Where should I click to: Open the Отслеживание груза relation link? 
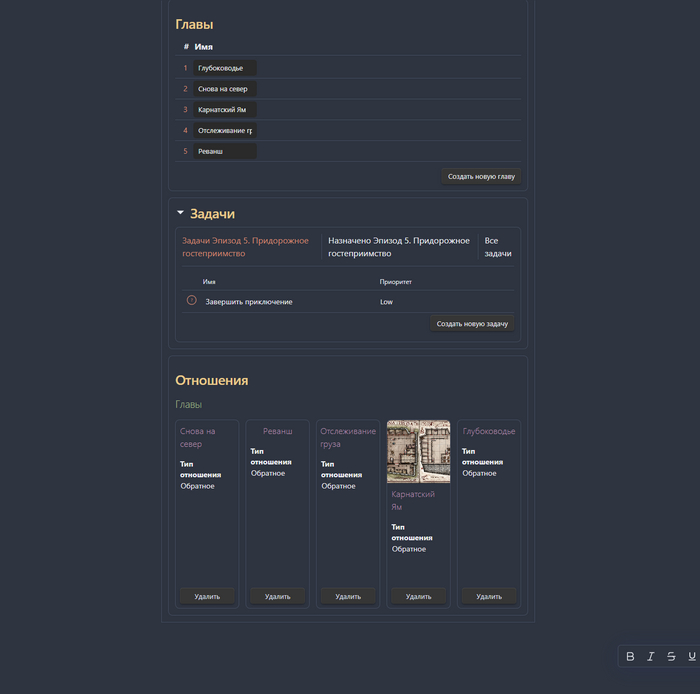[x=348, y=437]
